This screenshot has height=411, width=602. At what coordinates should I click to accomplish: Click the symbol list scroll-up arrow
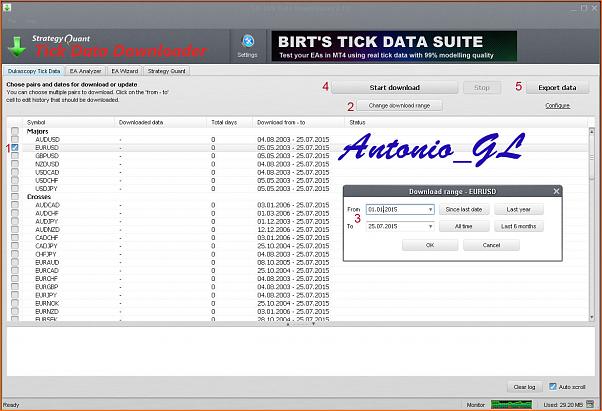point(592,132)
